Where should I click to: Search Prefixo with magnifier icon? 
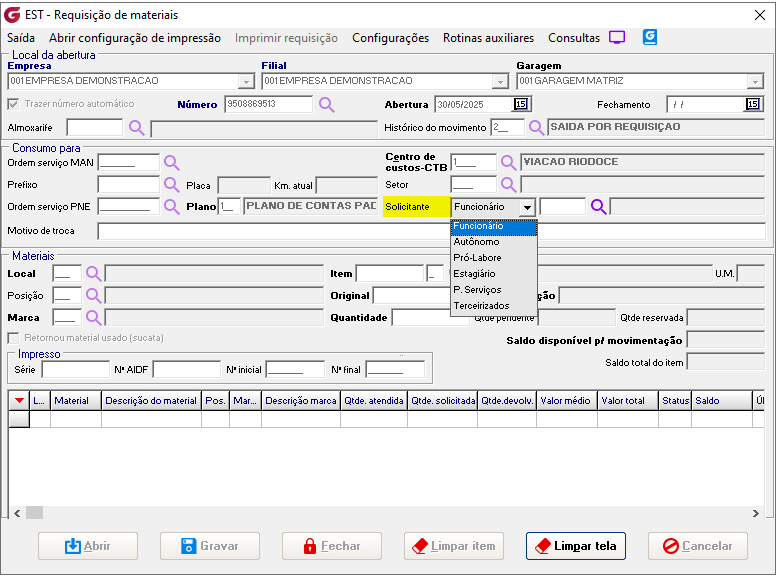[172, 185]
